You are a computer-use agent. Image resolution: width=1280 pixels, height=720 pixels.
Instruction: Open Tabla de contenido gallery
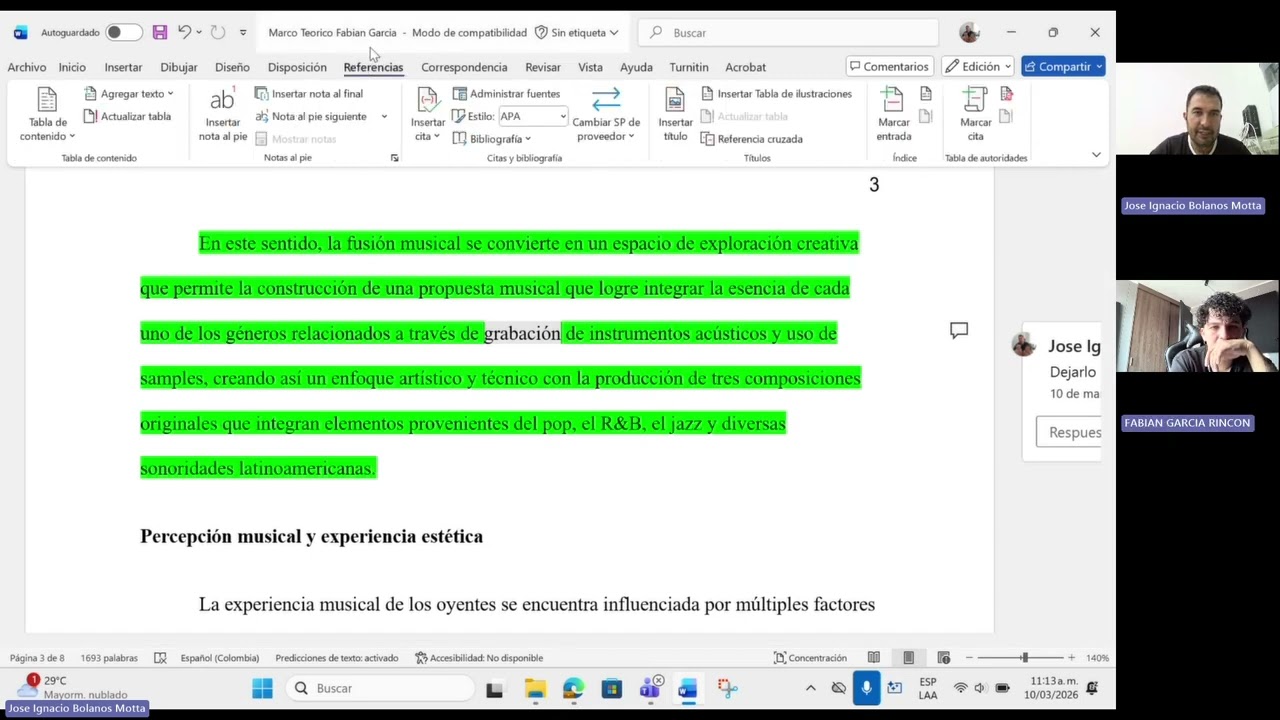pyautogui.click(x=47, y=115)
